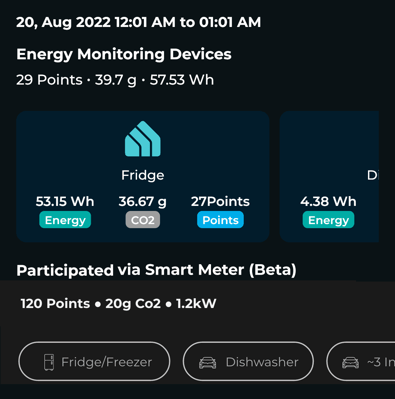This screenshot has width=395, height=399.
Task: Open the Fridge device card
Action: 143,177
